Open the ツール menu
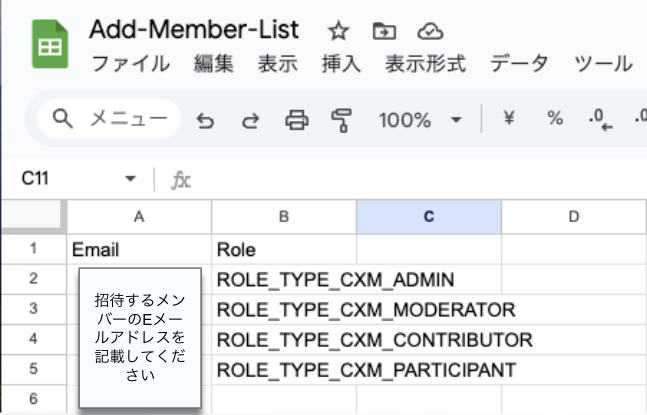Image resolution: width=647 pixels, height=415 pixels. [603, 64]
